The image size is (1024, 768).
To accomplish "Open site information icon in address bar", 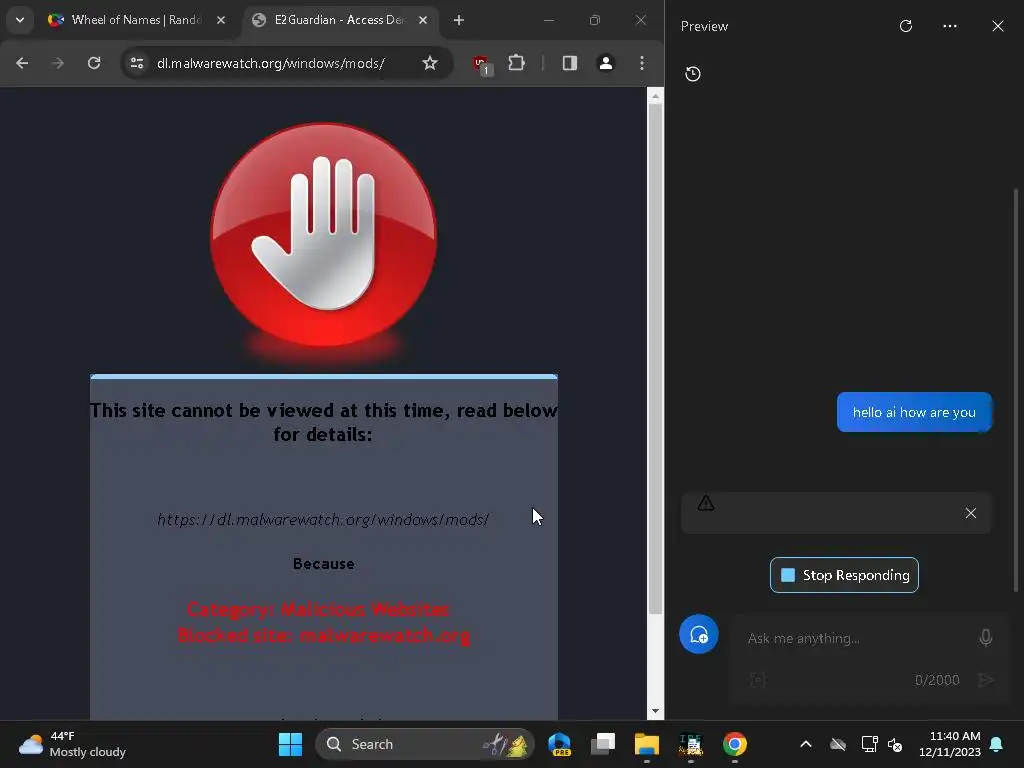I will tap(137, 63).
